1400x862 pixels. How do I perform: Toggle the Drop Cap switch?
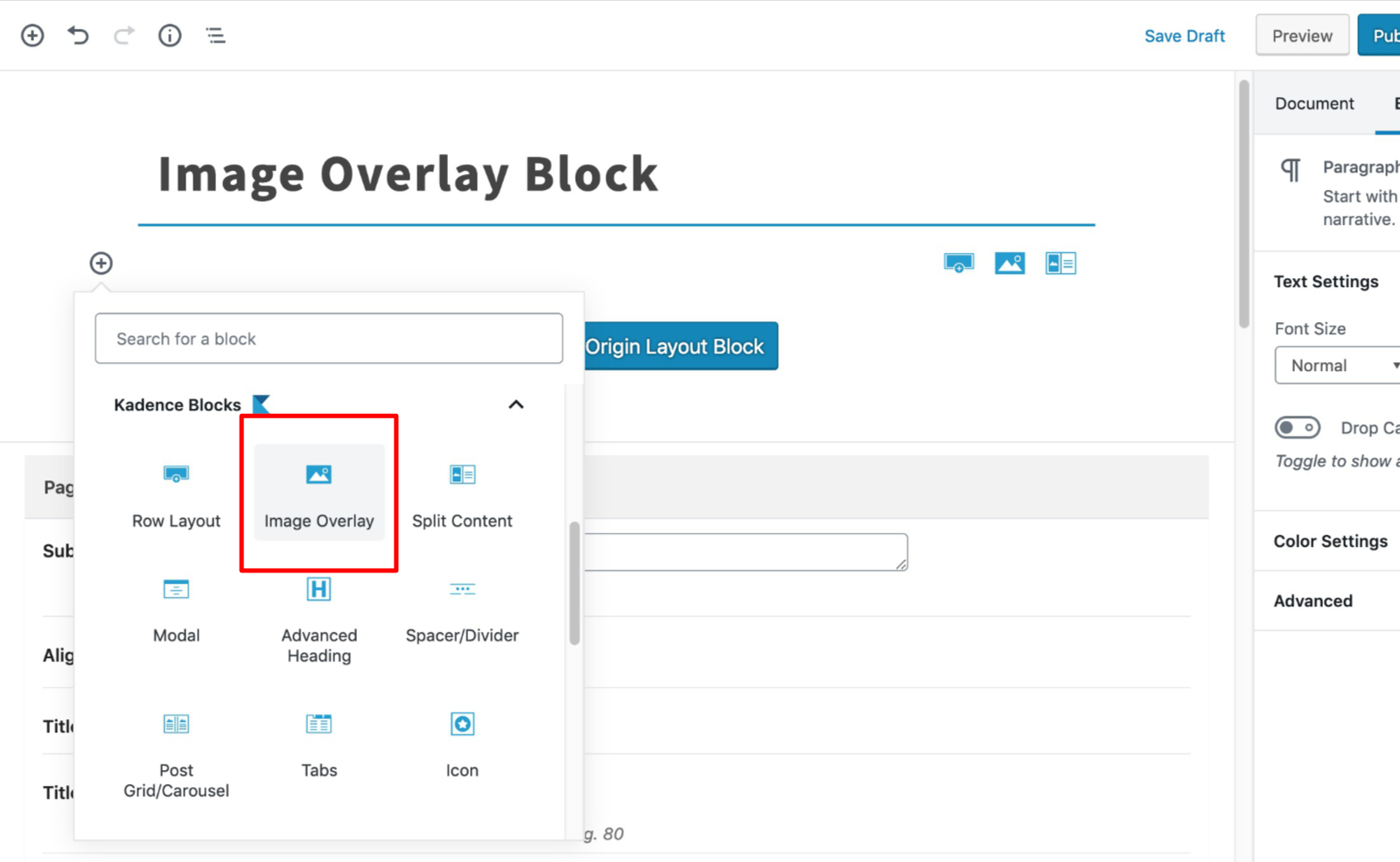coord(1298,427)
